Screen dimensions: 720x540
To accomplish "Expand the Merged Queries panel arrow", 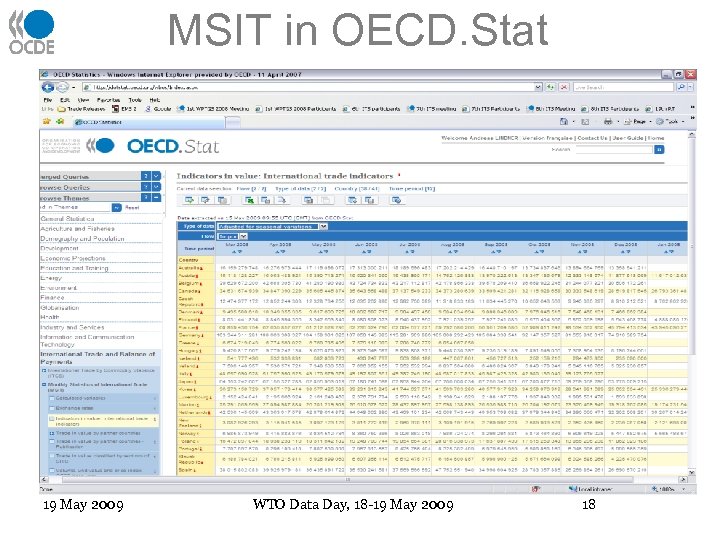I will tap(156, 176).
